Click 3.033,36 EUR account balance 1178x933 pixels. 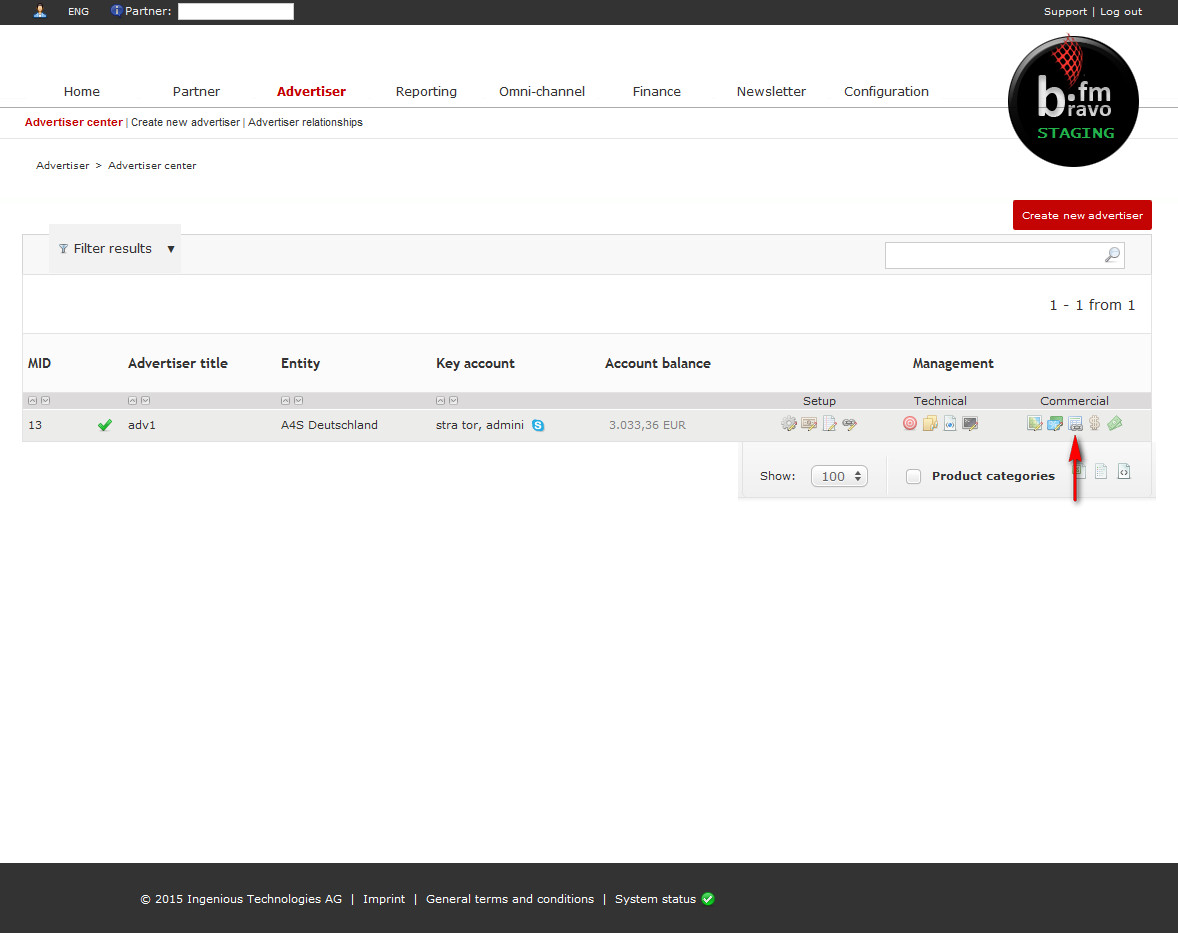point(647,424)
